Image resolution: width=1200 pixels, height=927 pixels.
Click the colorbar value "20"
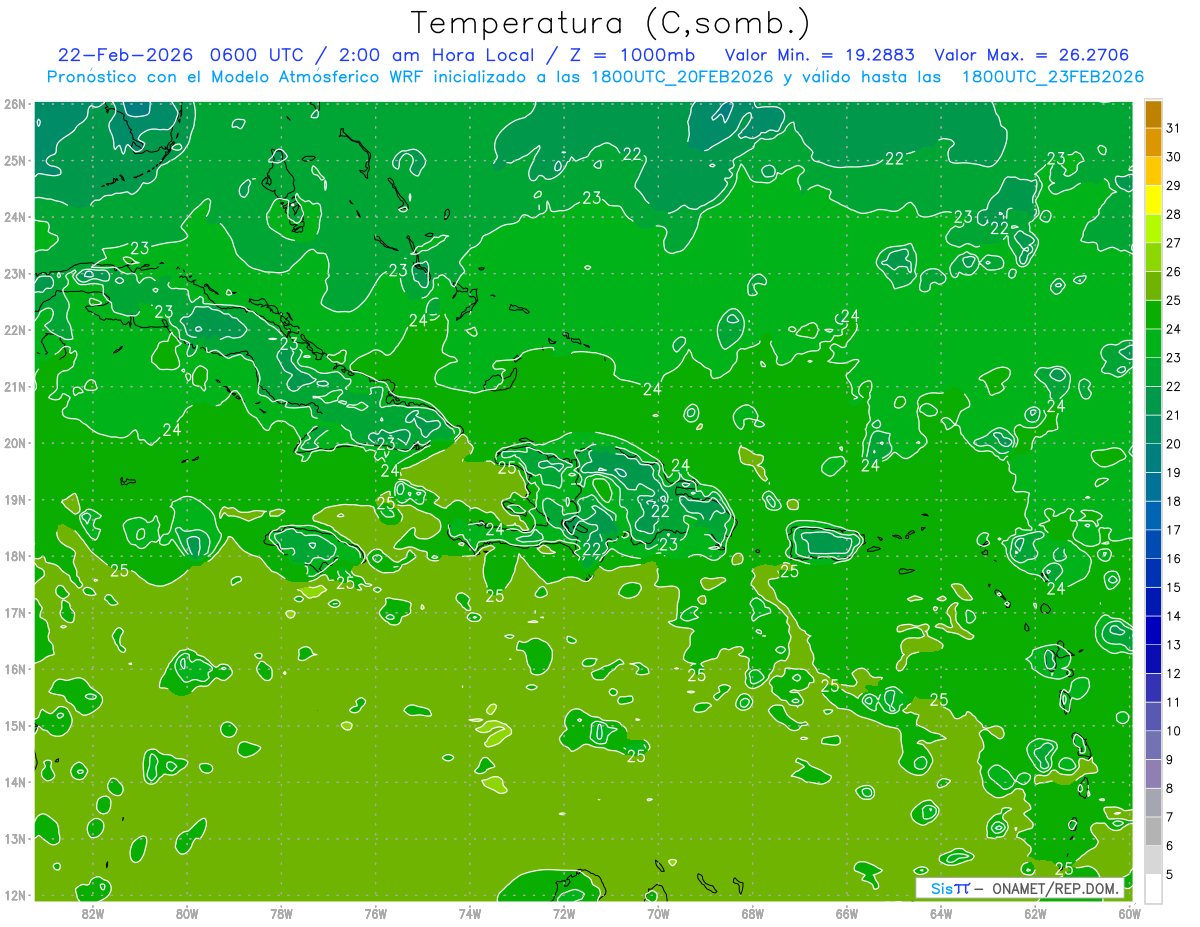pyautogui.click(x=1174, y=444)
